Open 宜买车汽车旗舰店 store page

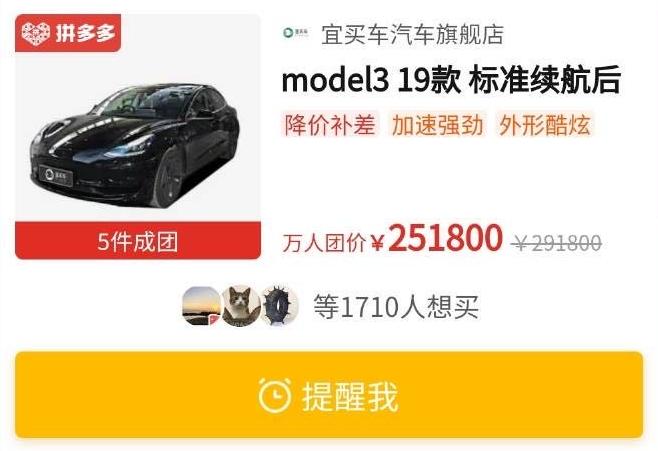coord(413,34)
